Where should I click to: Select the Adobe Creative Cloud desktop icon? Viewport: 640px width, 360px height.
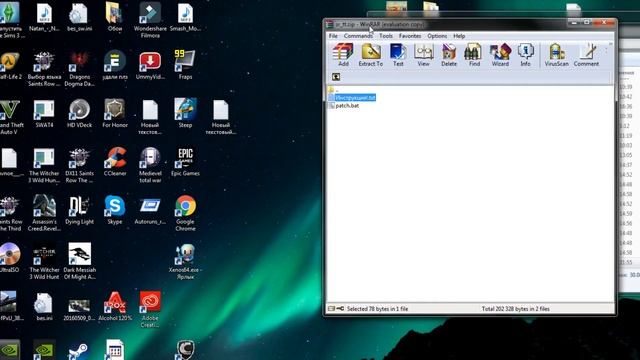click(150, 309)
